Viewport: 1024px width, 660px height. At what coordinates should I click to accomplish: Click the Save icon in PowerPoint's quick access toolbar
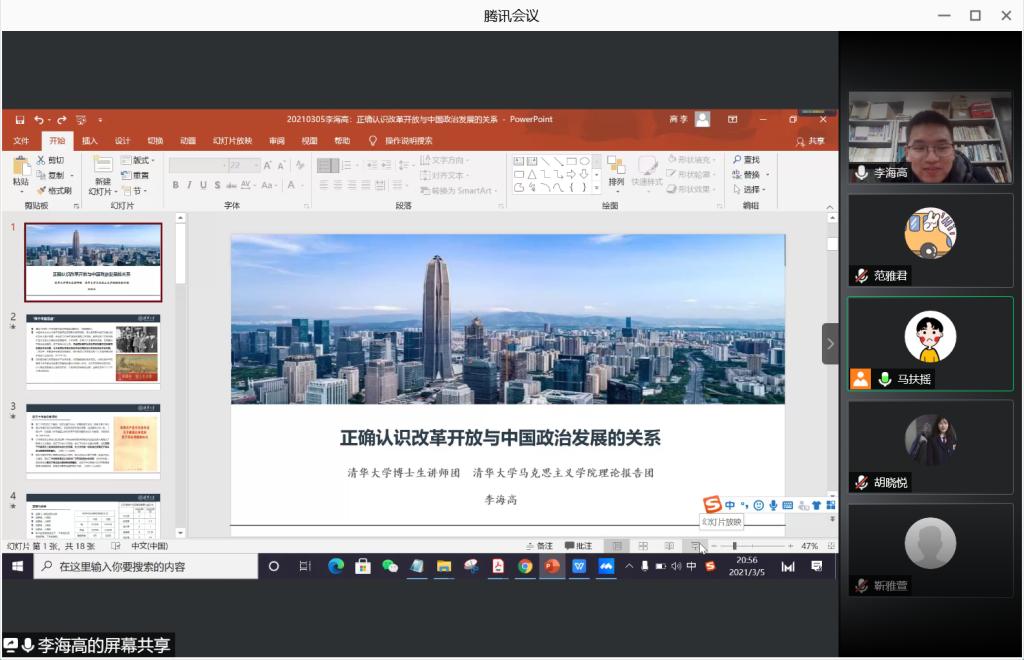click(x=20, y=119)
